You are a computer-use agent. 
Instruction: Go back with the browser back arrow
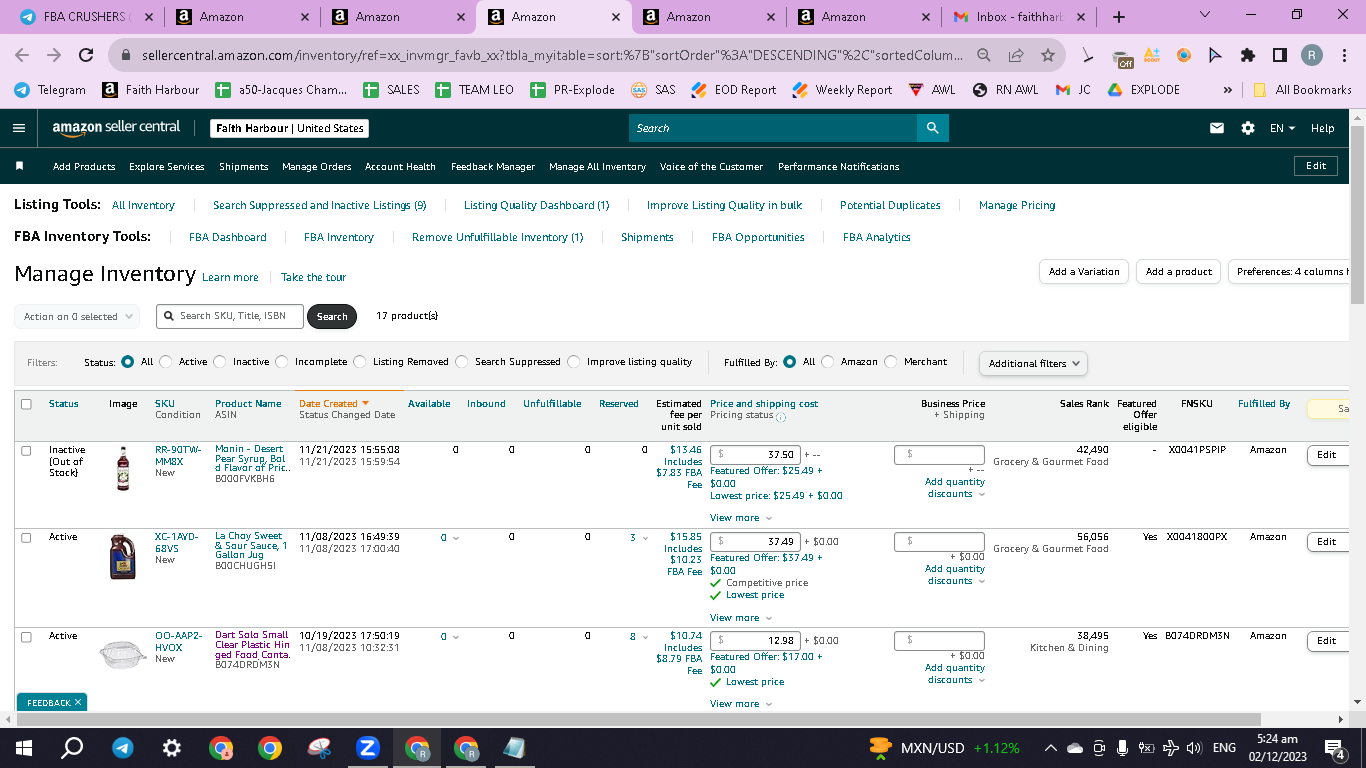coord(22,56)
